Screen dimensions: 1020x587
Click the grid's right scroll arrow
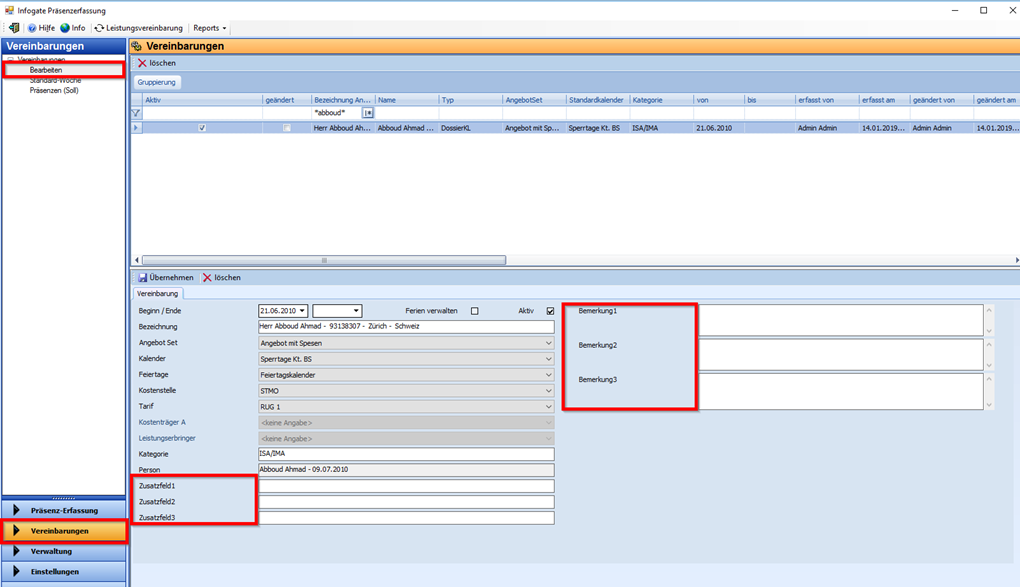click(1016, 260)
